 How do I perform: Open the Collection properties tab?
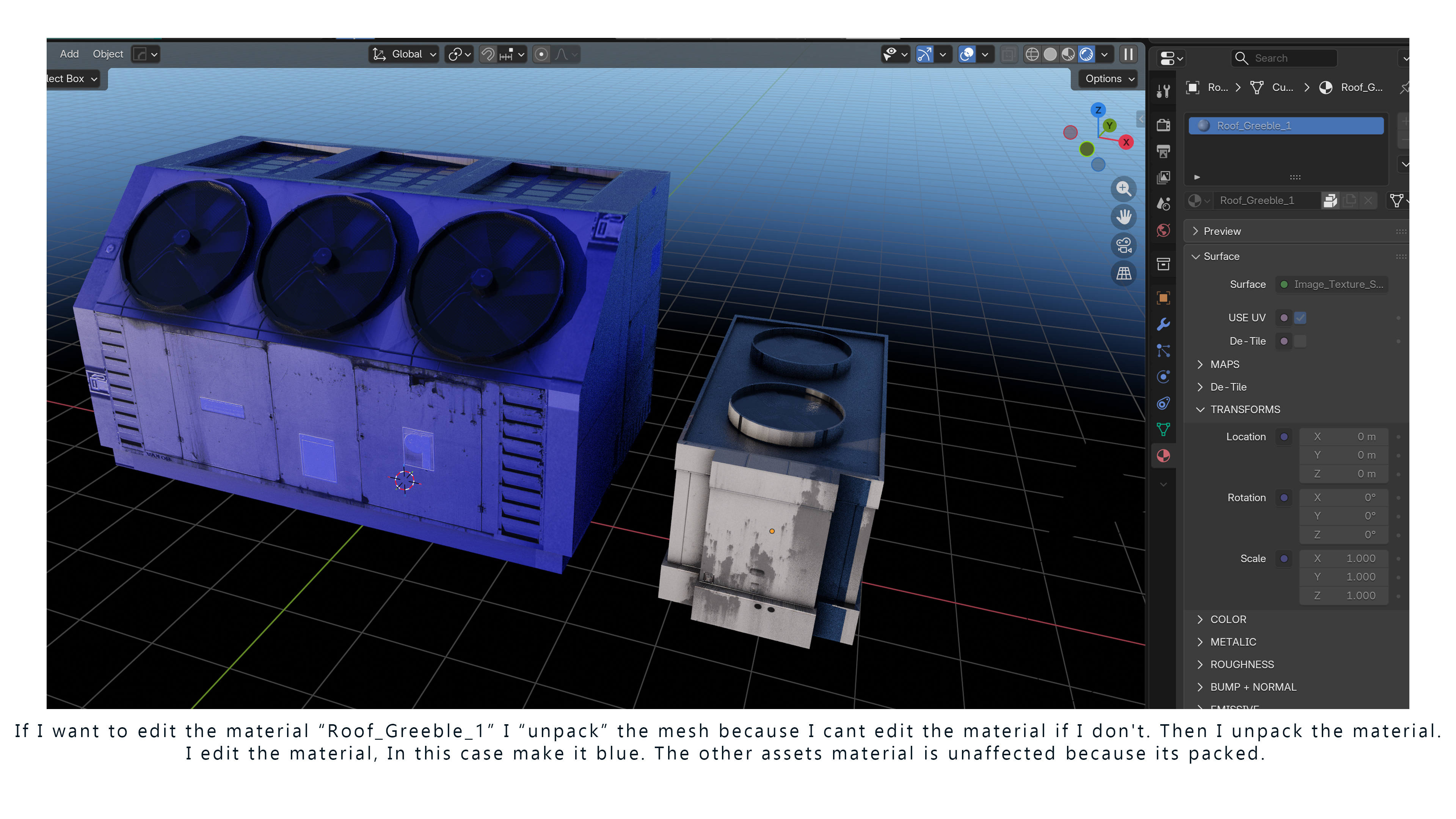(1163, 264)
